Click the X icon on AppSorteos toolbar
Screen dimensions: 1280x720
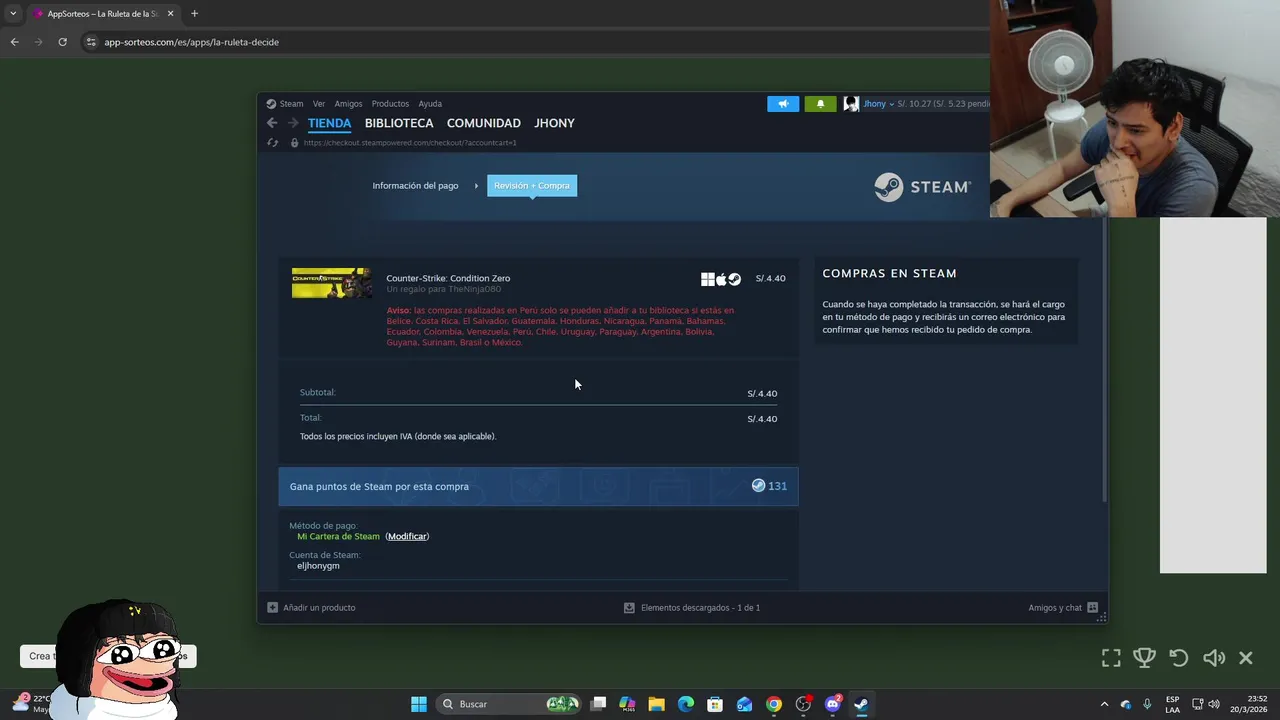coord(1246,658)
